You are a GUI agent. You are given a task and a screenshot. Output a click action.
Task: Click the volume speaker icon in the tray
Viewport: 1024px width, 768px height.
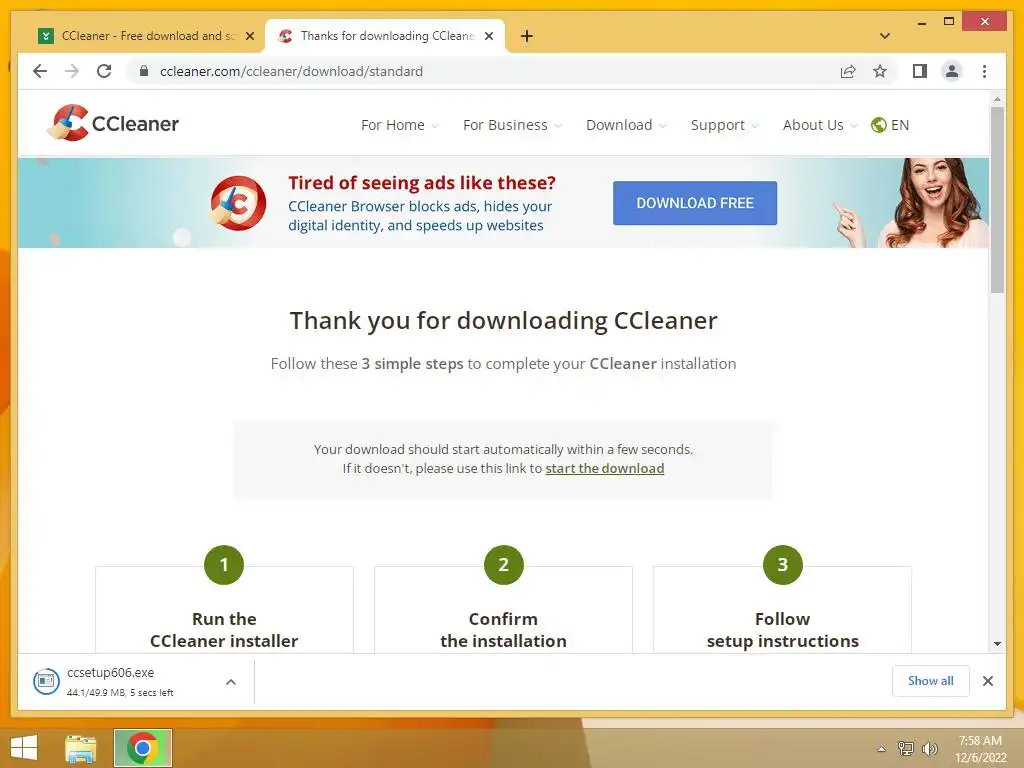point(929,748)
